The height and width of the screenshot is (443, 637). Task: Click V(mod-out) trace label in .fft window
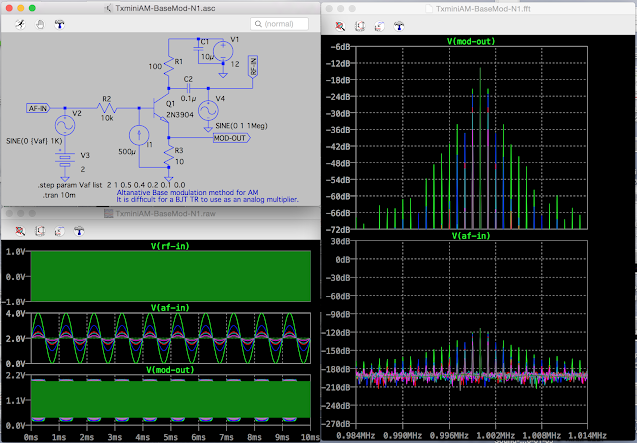point(471,41)
